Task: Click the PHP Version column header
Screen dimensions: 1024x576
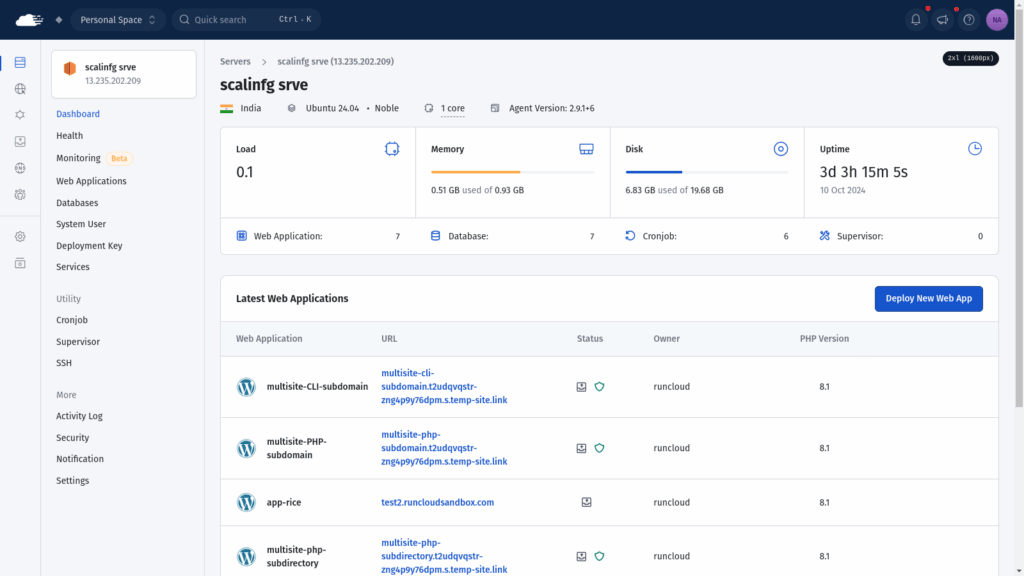Action: click(824, 338)
